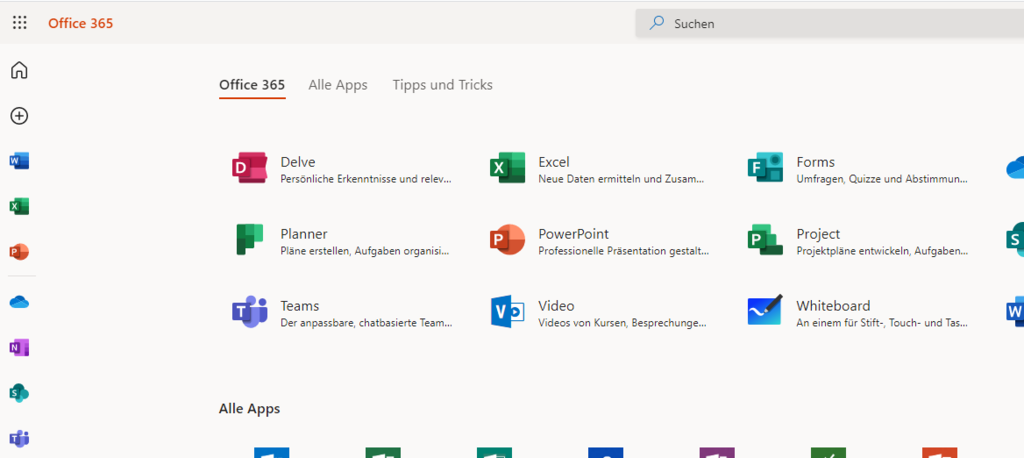Viewport: 1024px width, 458px height.
Task: Click the Create plus icon in sidebar
Action: (20, 116)
